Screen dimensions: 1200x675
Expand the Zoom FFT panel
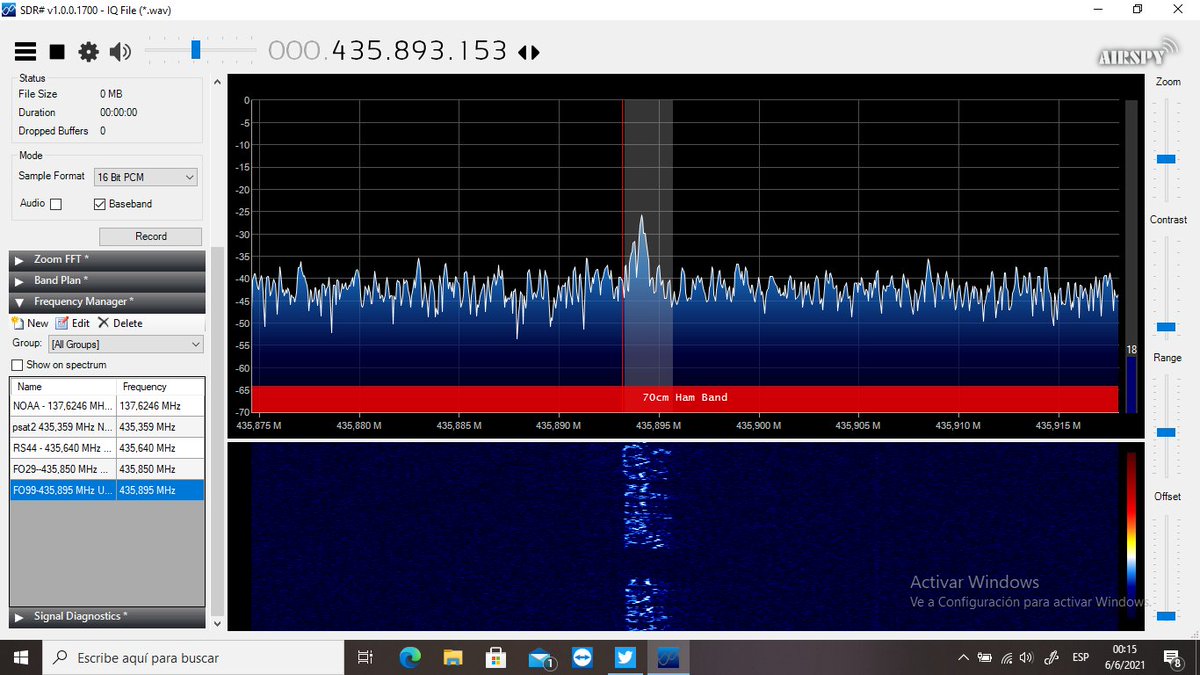pos(106,259)
